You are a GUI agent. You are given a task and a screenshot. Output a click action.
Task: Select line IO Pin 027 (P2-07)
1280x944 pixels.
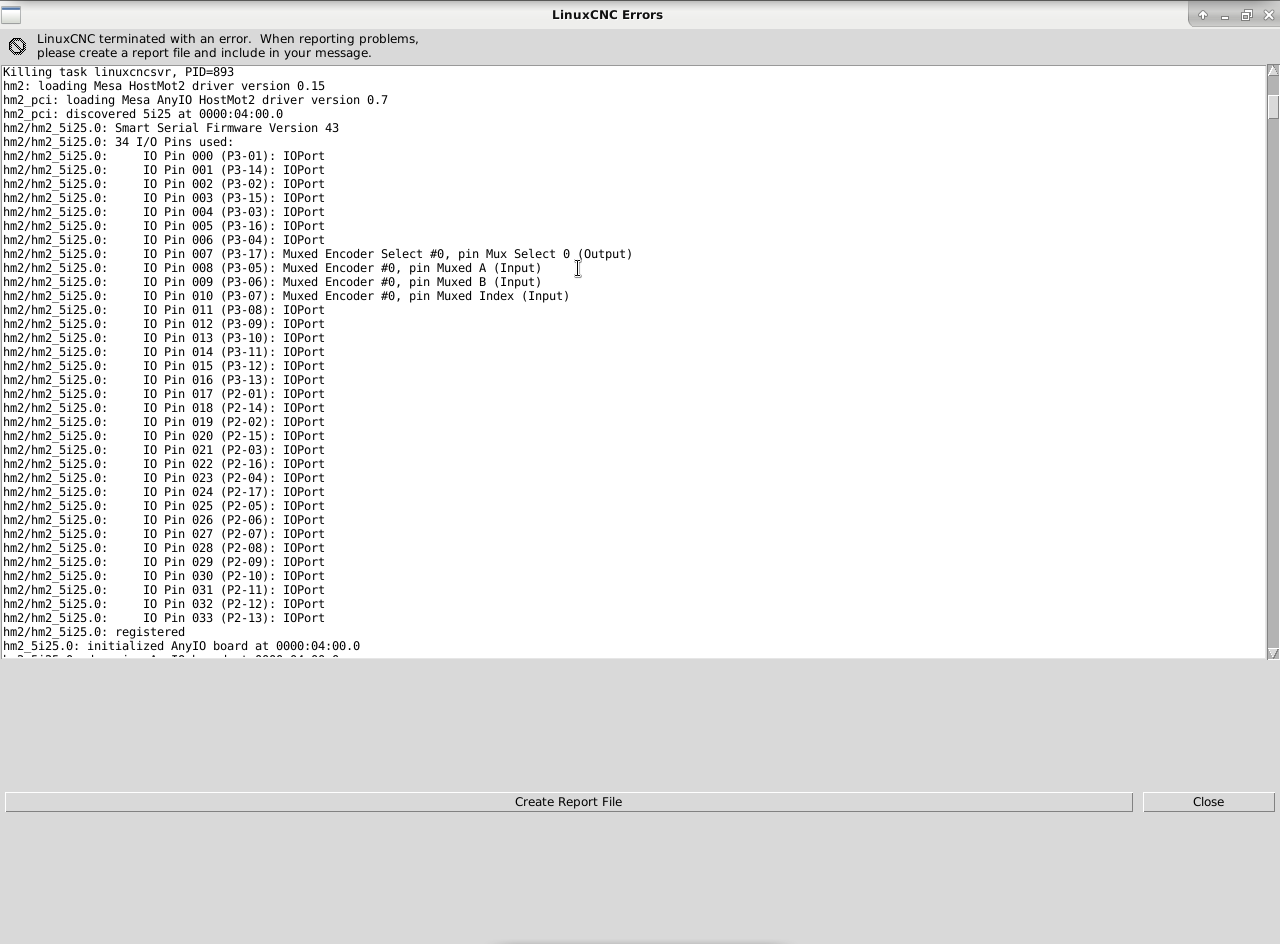[x=164, y=534]
